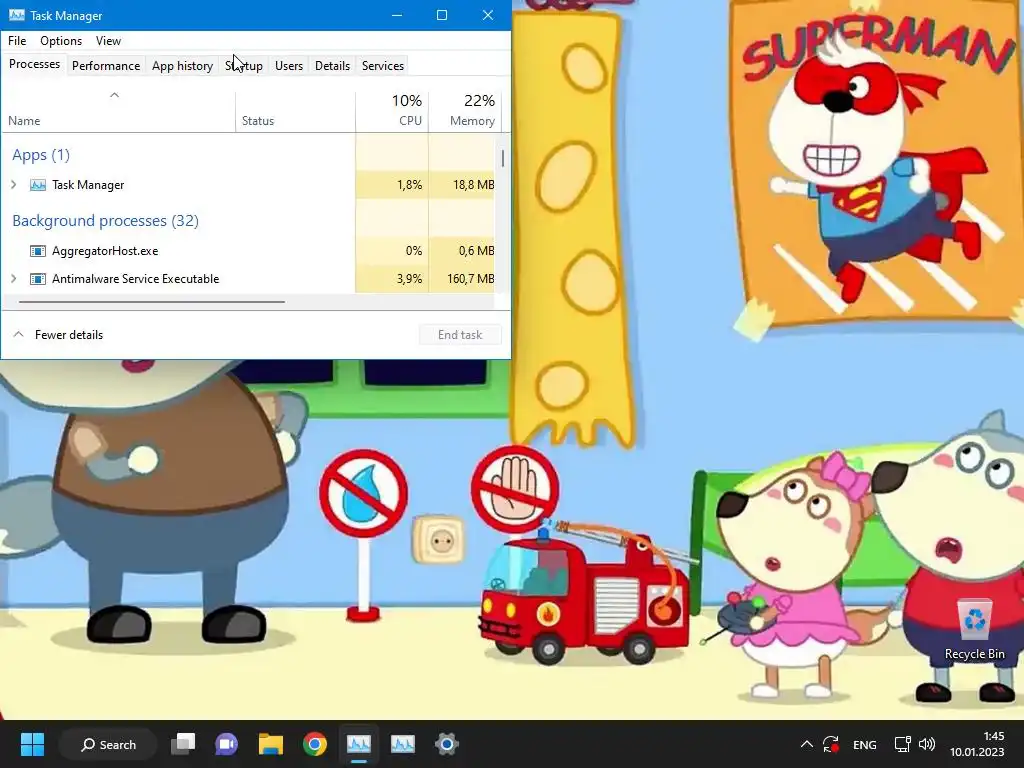Open the volume speaker tray icon
This screenshot has height=768, width=1024.
pos(927,744)
